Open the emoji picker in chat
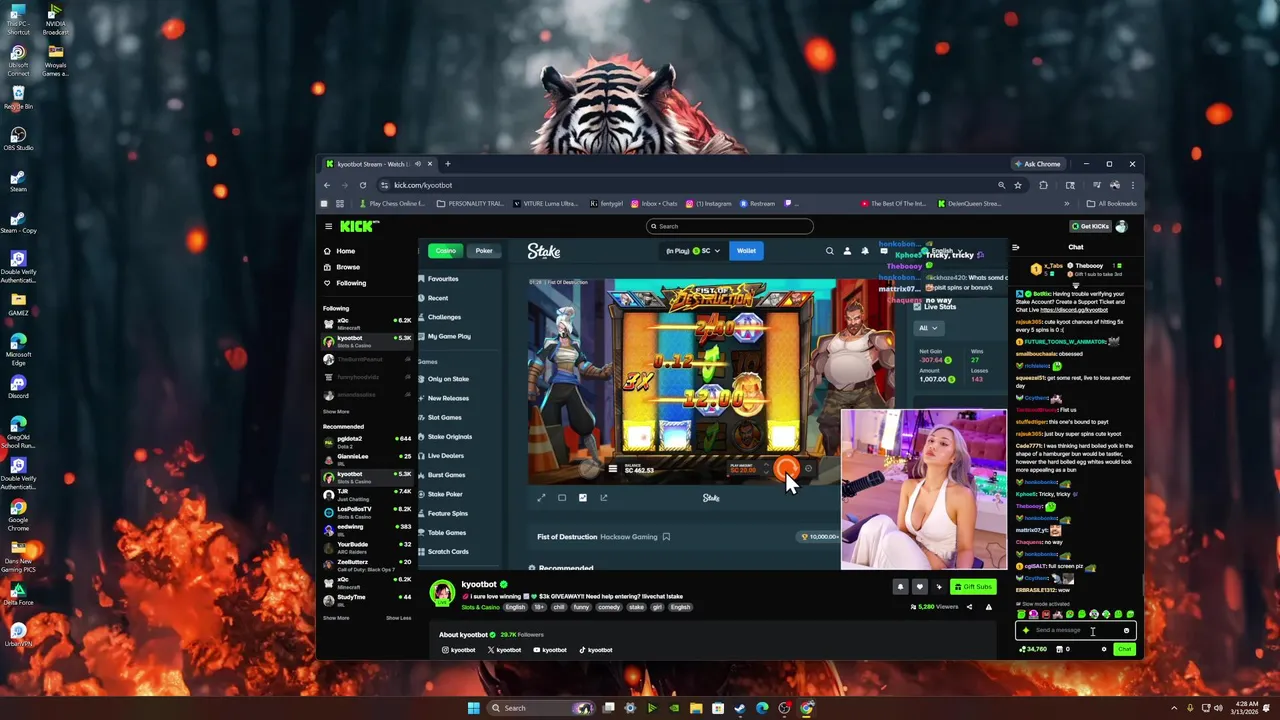Image resolution: width=1280 pixels, height=720 pixels. point(1126,631)
